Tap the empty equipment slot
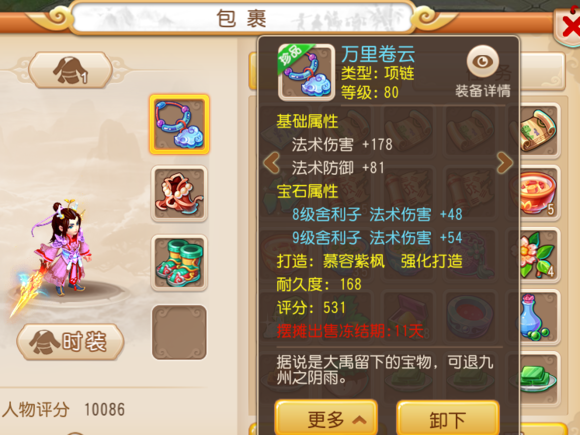580x435 pixels. click(x=179, y=332)
